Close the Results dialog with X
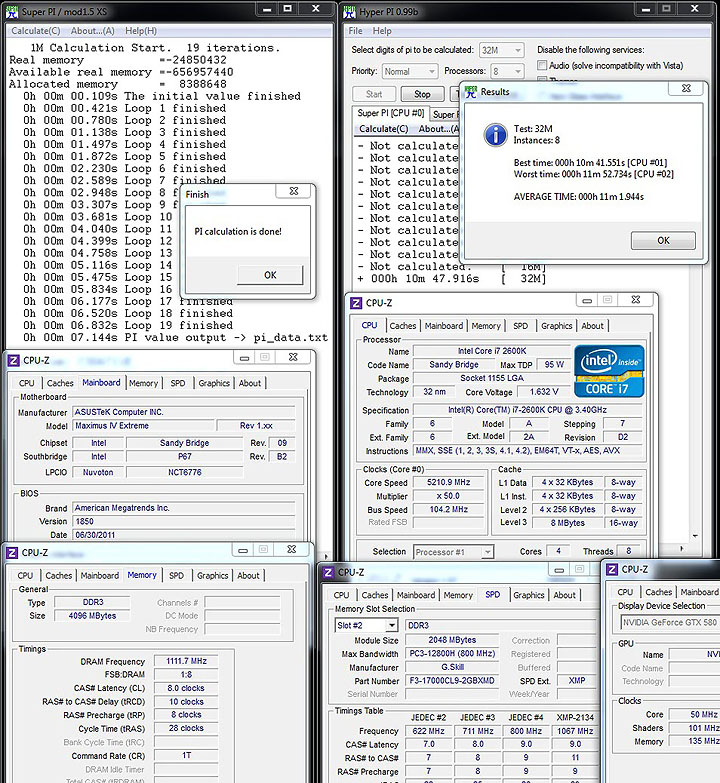720x783 pixels. pyautogui.click(x=686, y=88)
